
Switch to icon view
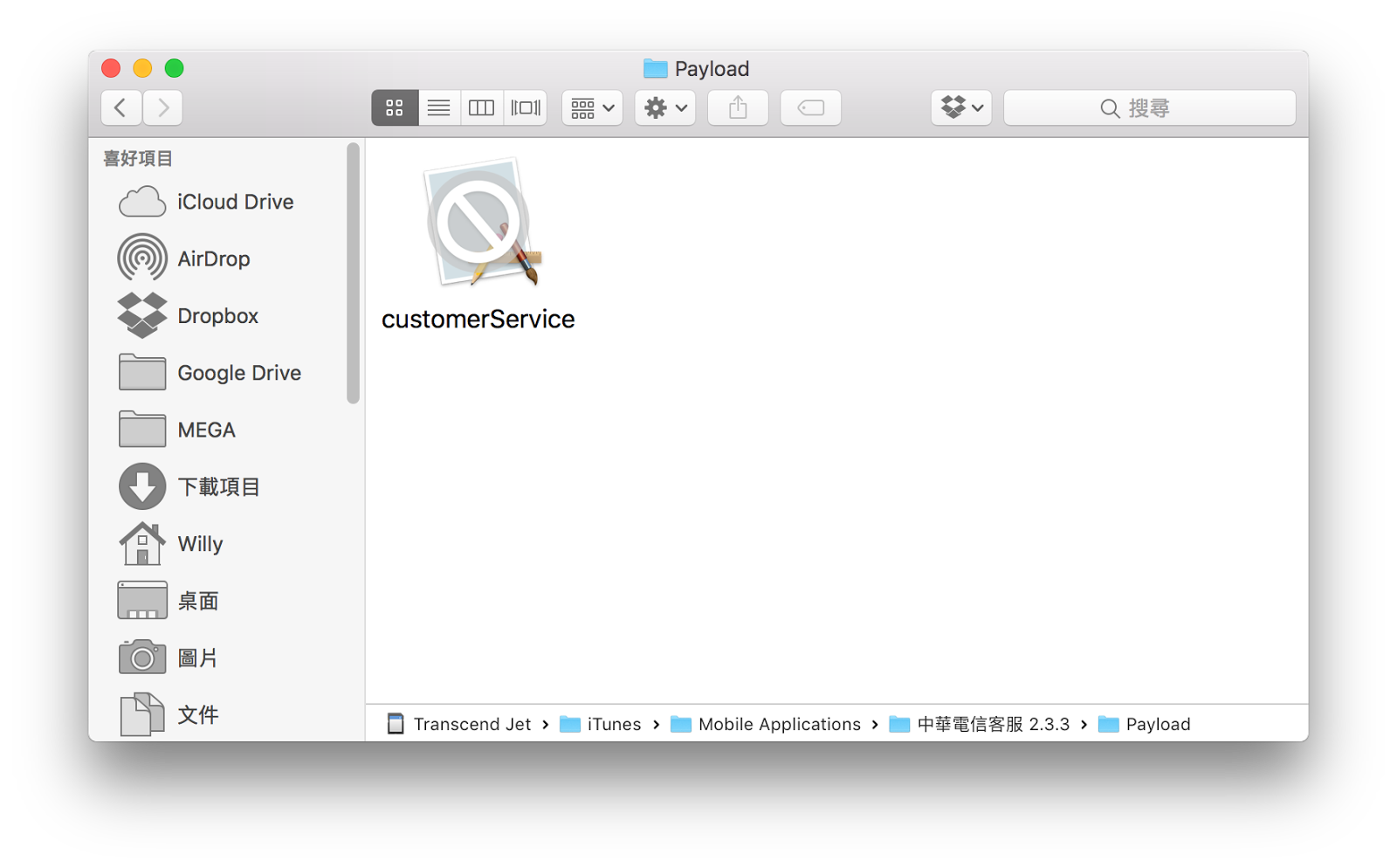click(395, 108)
